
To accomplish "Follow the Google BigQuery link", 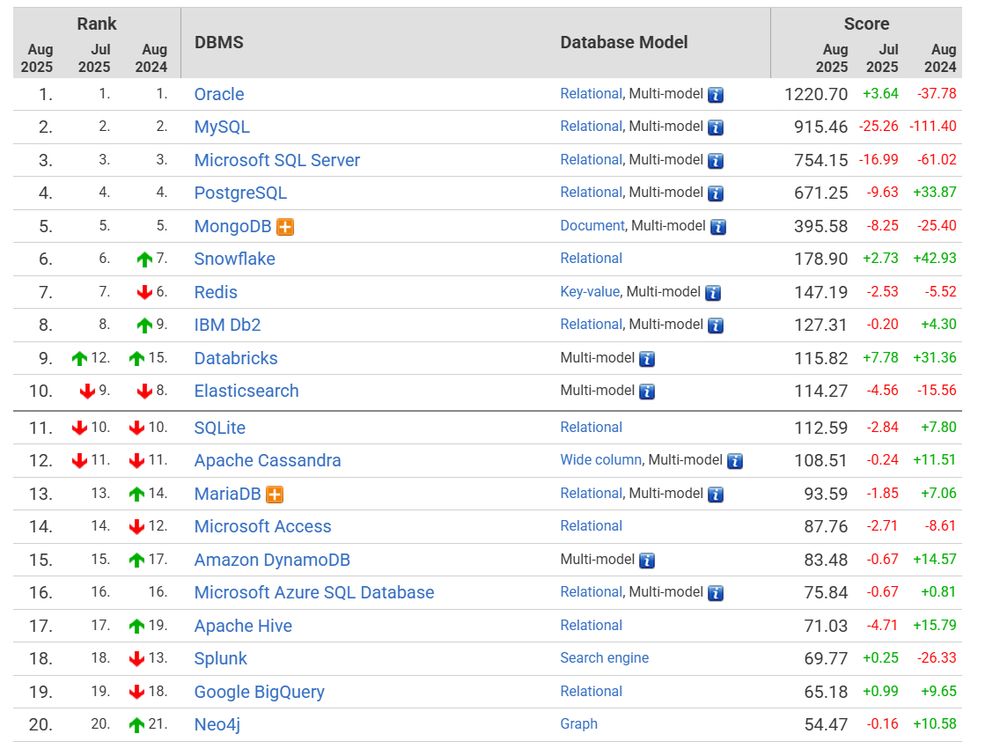I will tap(259, 692).
